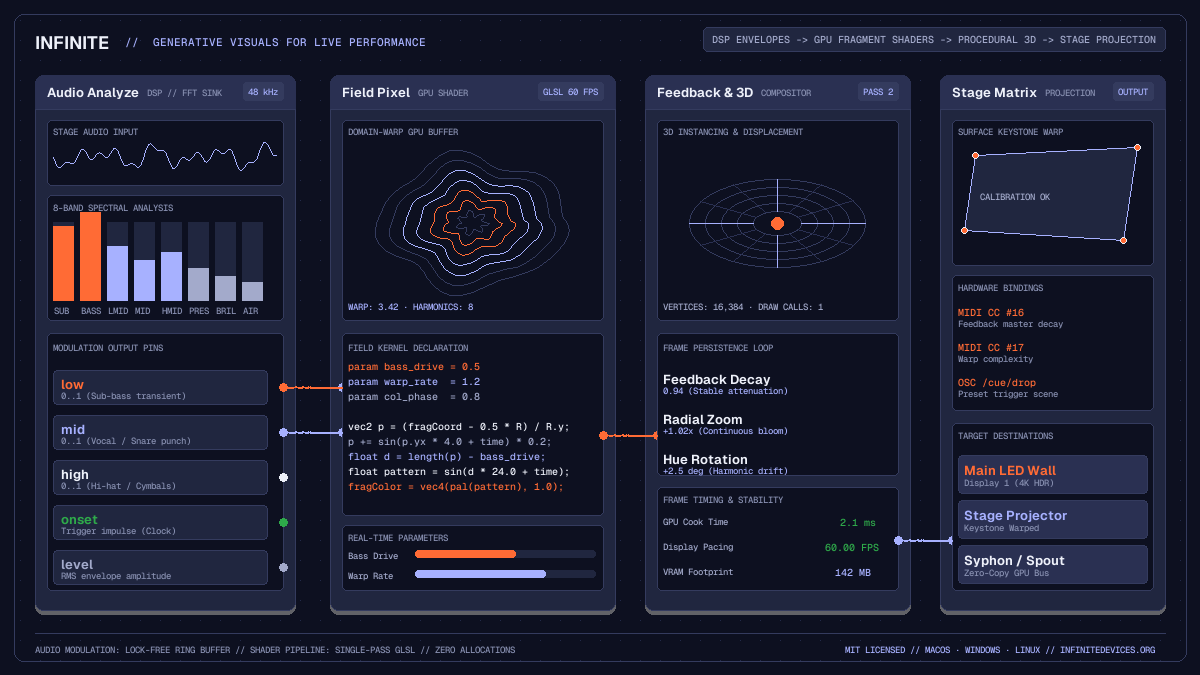Click the Stage Matrix panel title

[x=994, y=92]
